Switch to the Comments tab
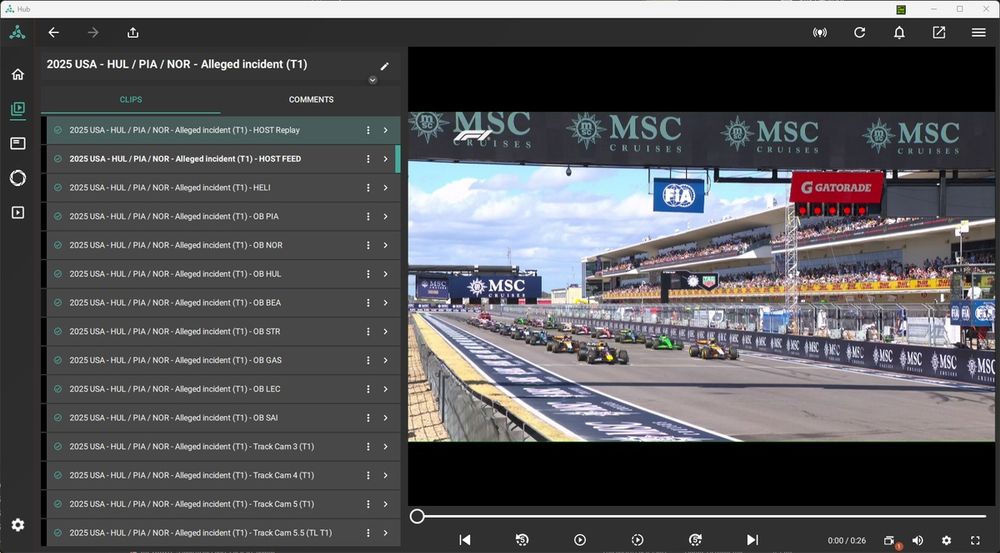The height and width of the screenshot is (553, 1000). click(311, 100)
